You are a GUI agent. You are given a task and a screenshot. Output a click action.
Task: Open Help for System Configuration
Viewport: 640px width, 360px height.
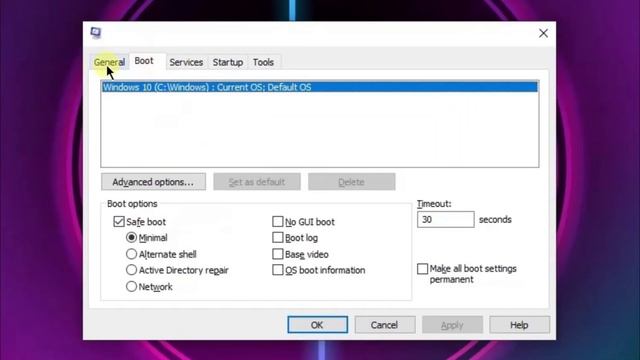coord(519,325)
